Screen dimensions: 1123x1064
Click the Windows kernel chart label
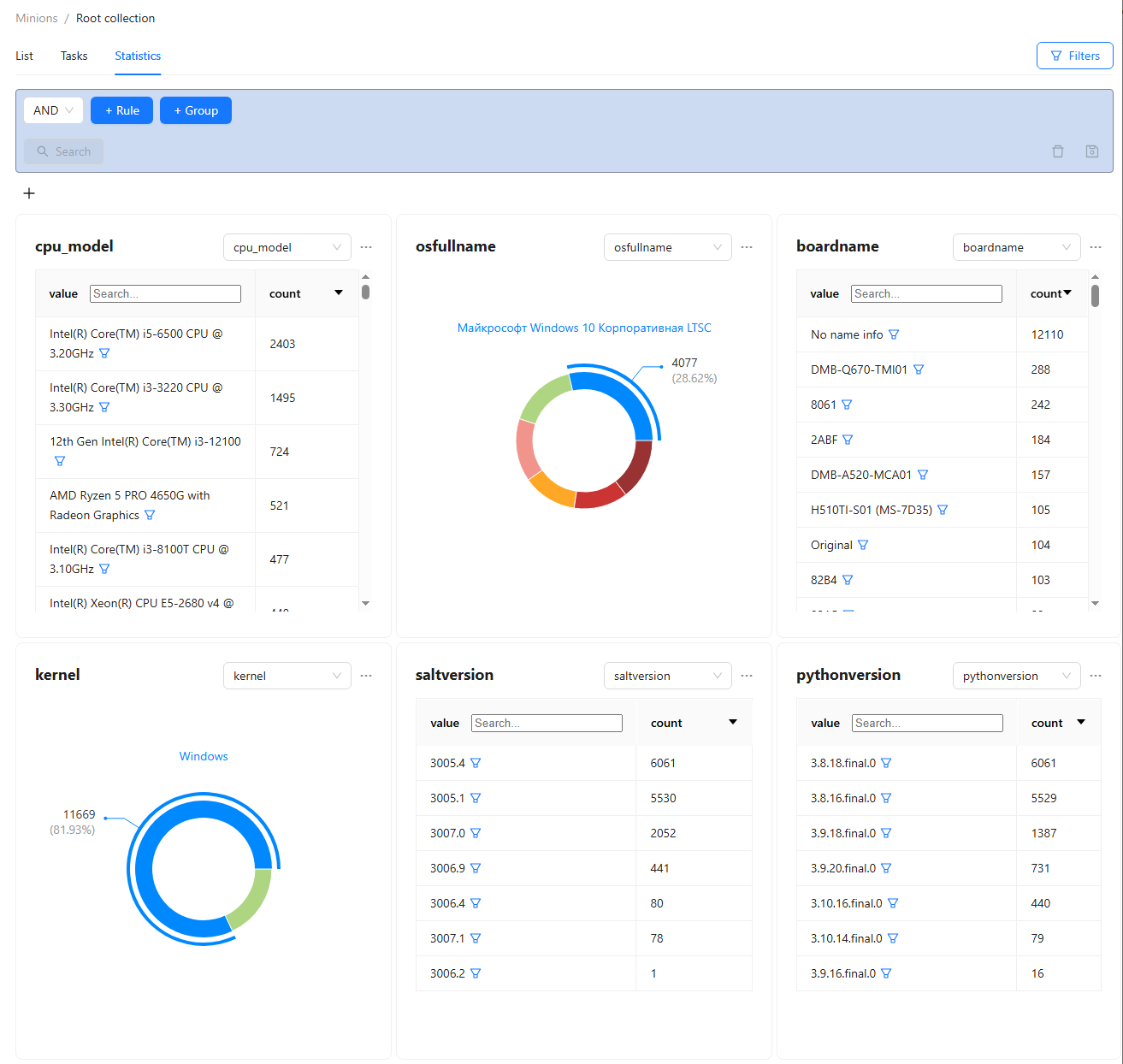coord(204,756)
